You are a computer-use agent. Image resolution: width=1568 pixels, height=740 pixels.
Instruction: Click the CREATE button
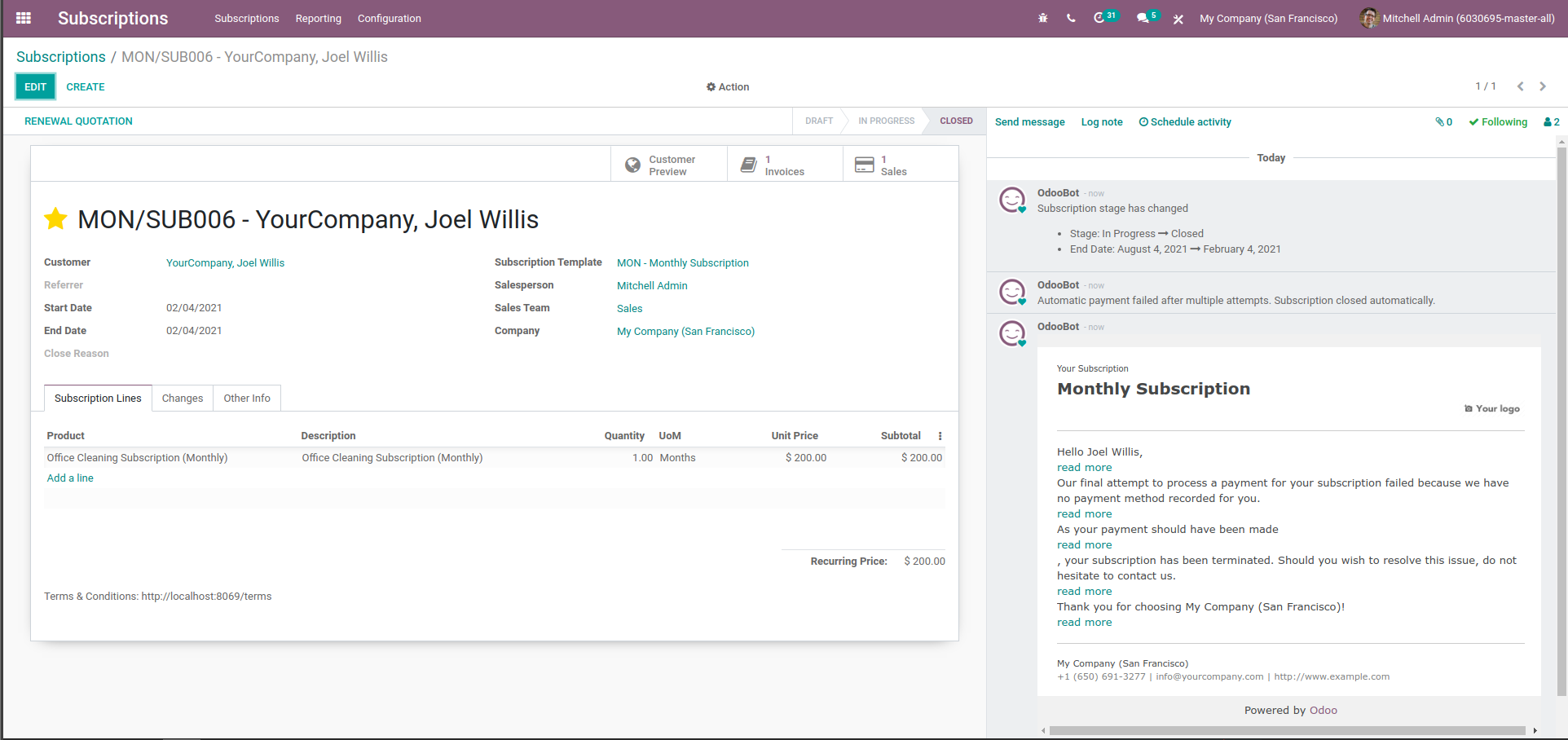point(86,87)
